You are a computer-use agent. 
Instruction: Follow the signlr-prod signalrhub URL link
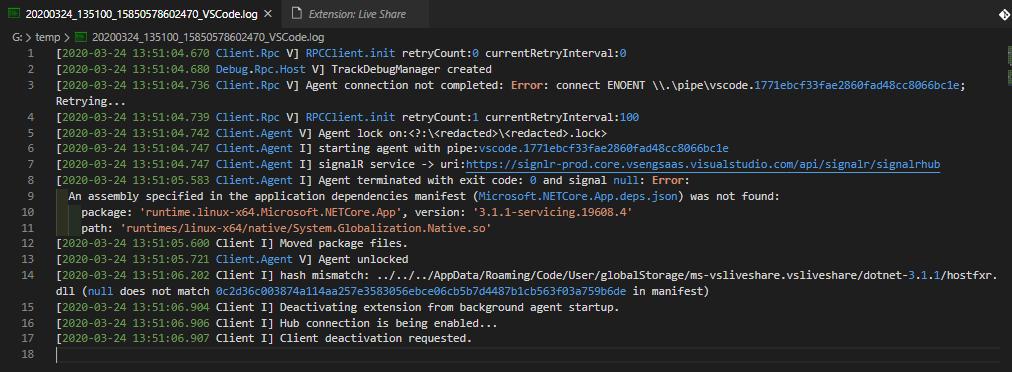click(x=703, y=165)
